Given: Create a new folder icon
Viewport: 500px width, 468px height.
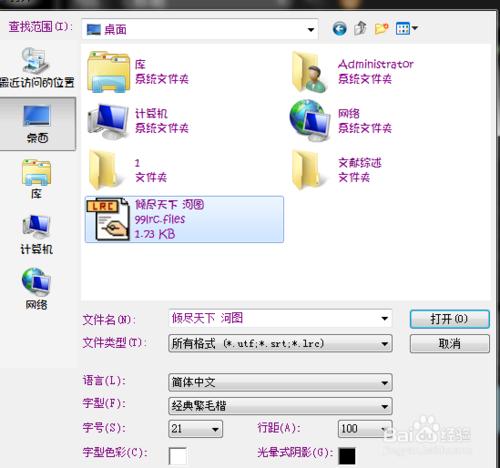Looking at the screenshot, I should [381, 29].
